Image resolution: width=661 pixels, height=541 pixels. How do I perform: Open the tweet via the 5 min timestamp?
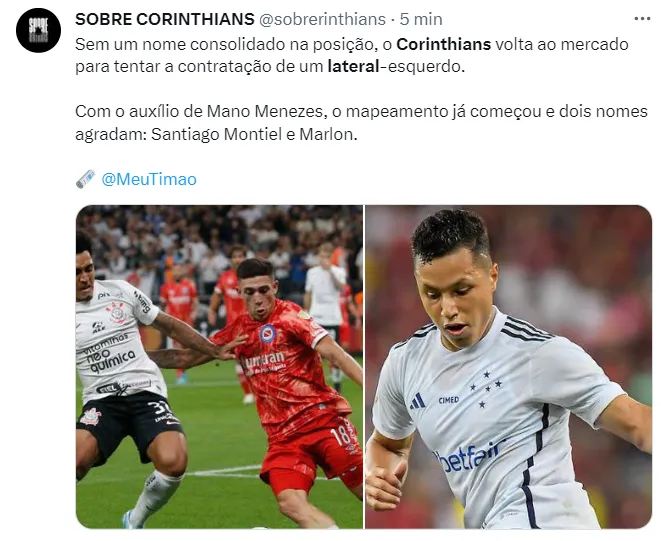pyautogui.click(x=421, y=19)
